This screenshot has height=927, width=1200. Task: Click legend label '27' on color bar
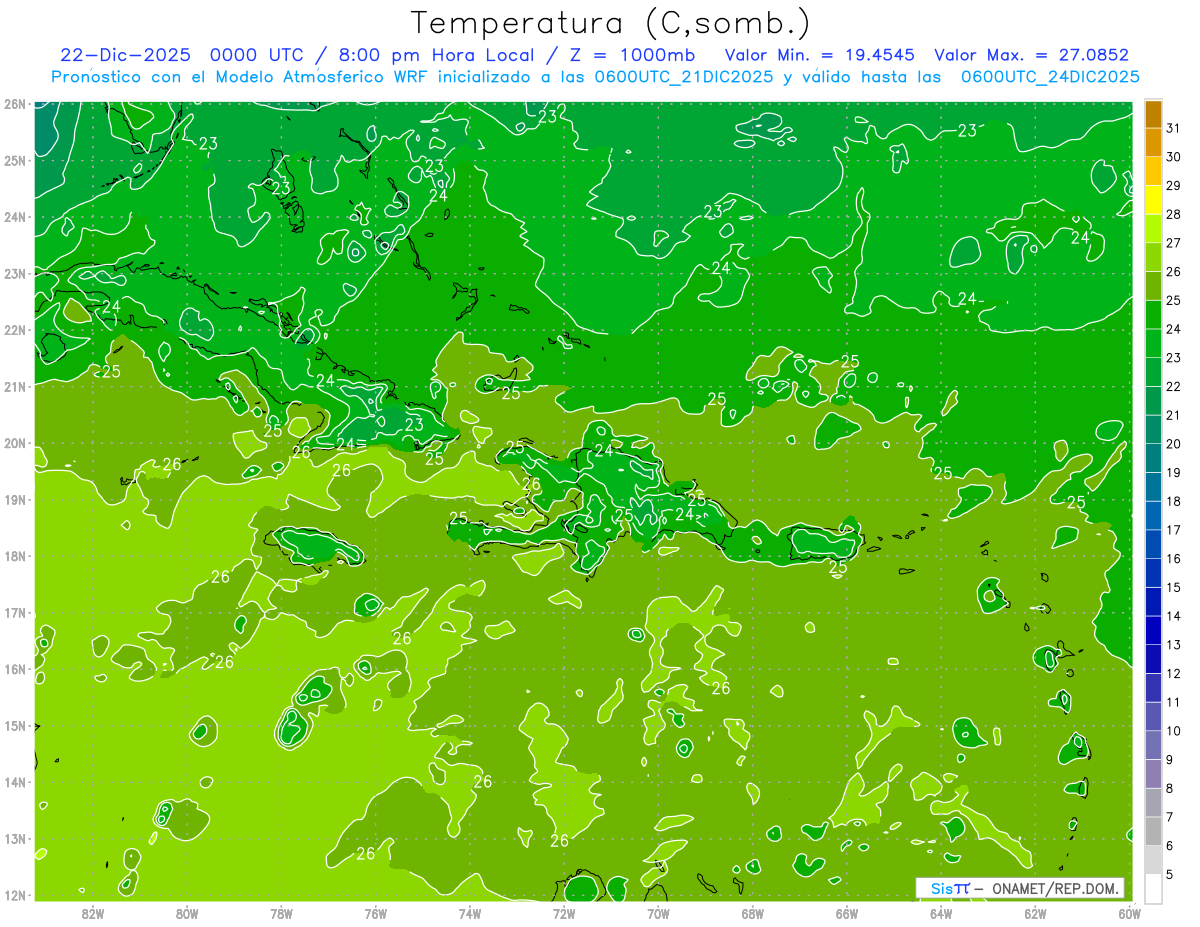[x=1174, y=243]
